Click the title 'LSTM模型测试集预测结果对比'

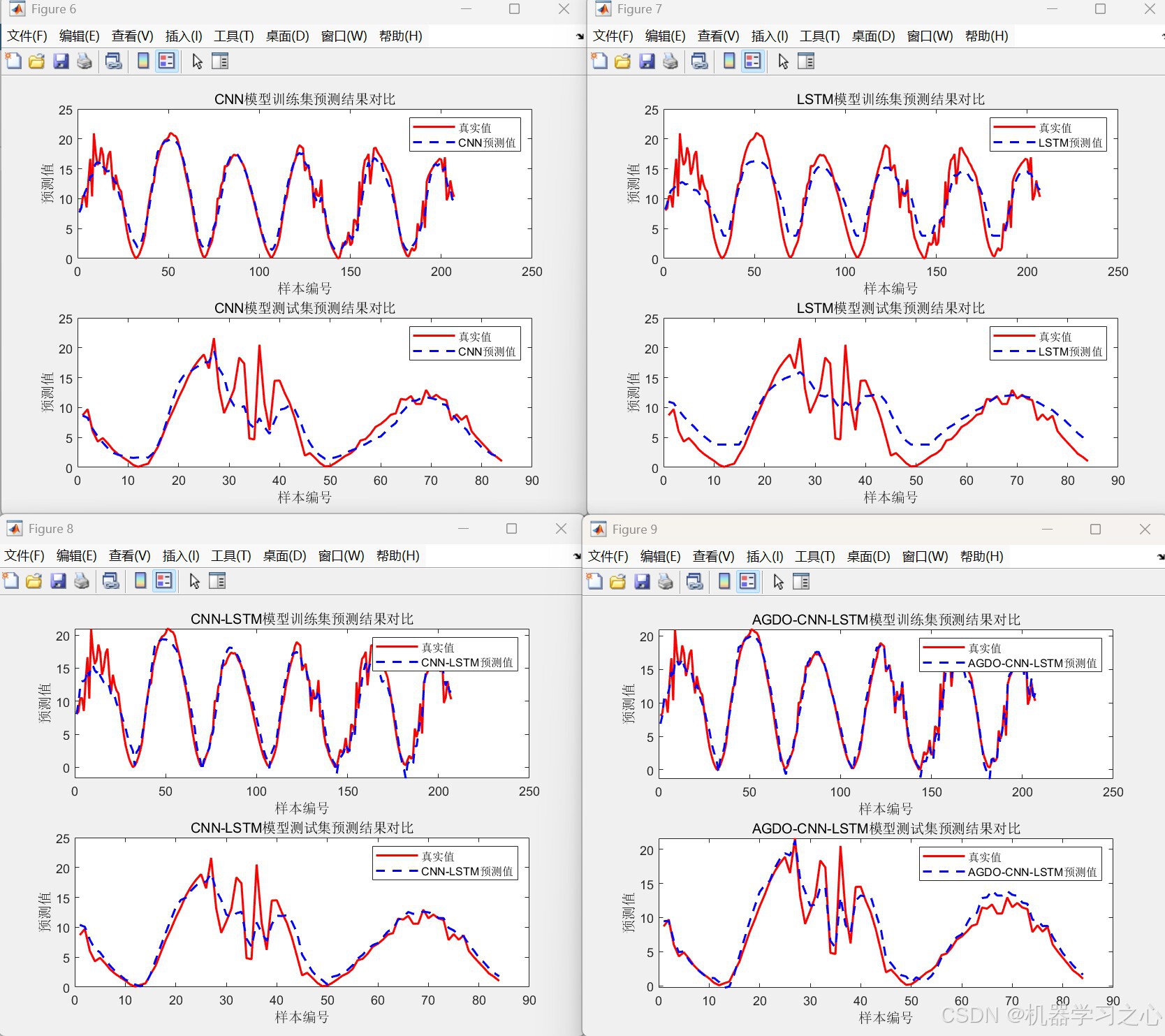tap(891, 308)
